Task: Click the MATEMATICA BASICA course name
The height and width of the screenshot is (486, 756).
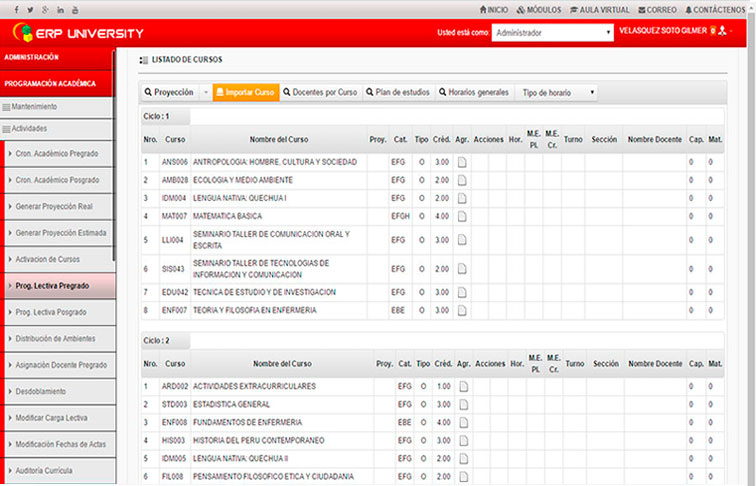Action: coord(227,216)
